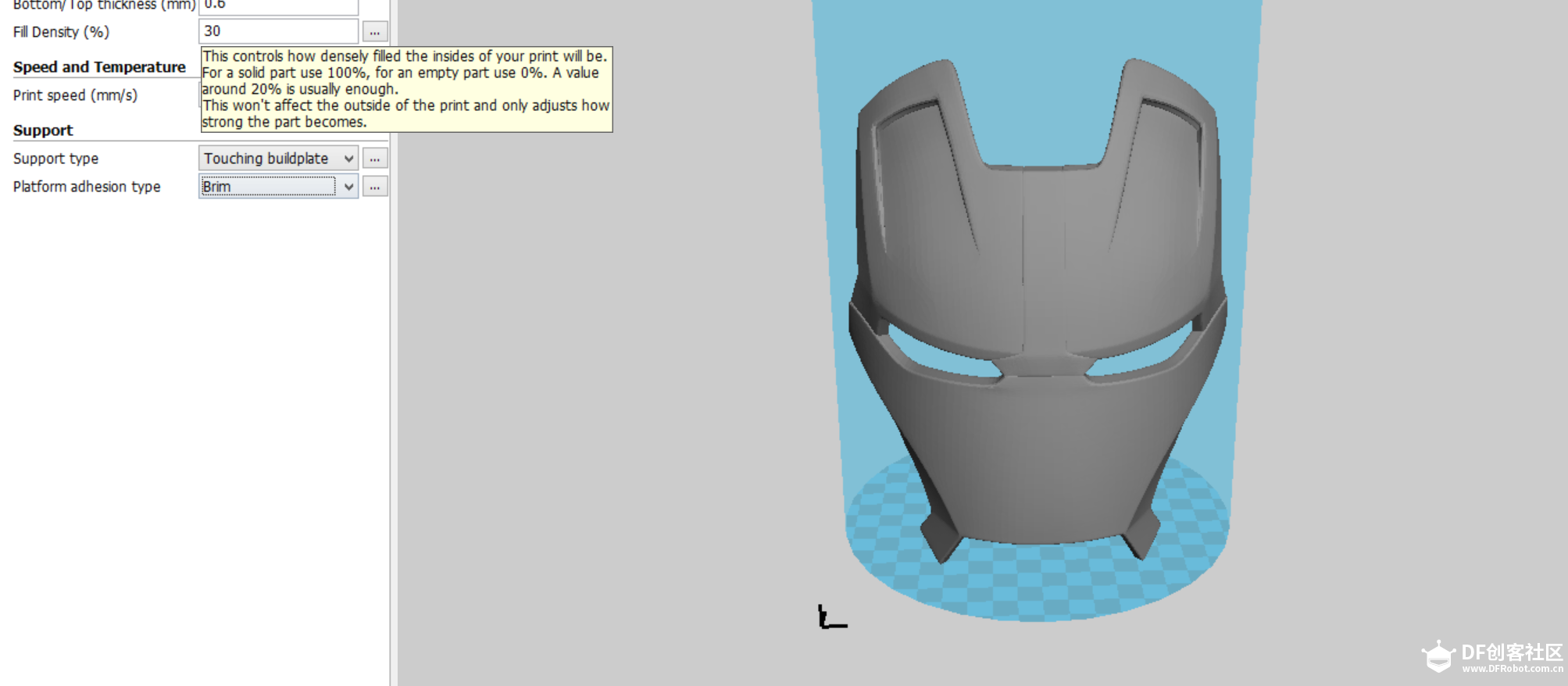The image size is (1568, 686).
Task: Open Fill Density extra settings button
Action: click(x=375, y=32)
